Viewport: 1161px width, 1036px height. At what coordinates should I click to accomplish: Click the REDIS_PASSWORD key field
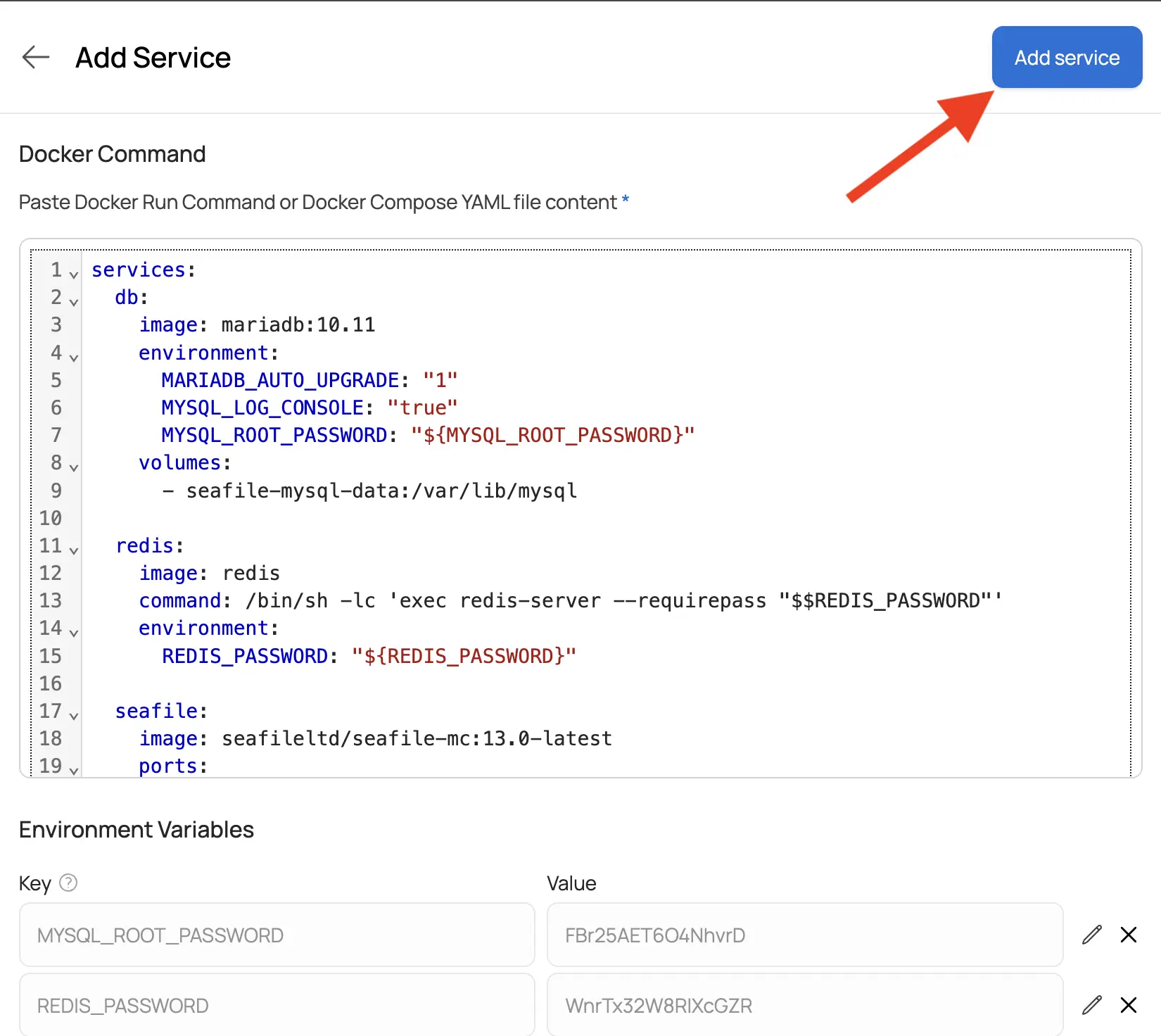point(277,1005)
